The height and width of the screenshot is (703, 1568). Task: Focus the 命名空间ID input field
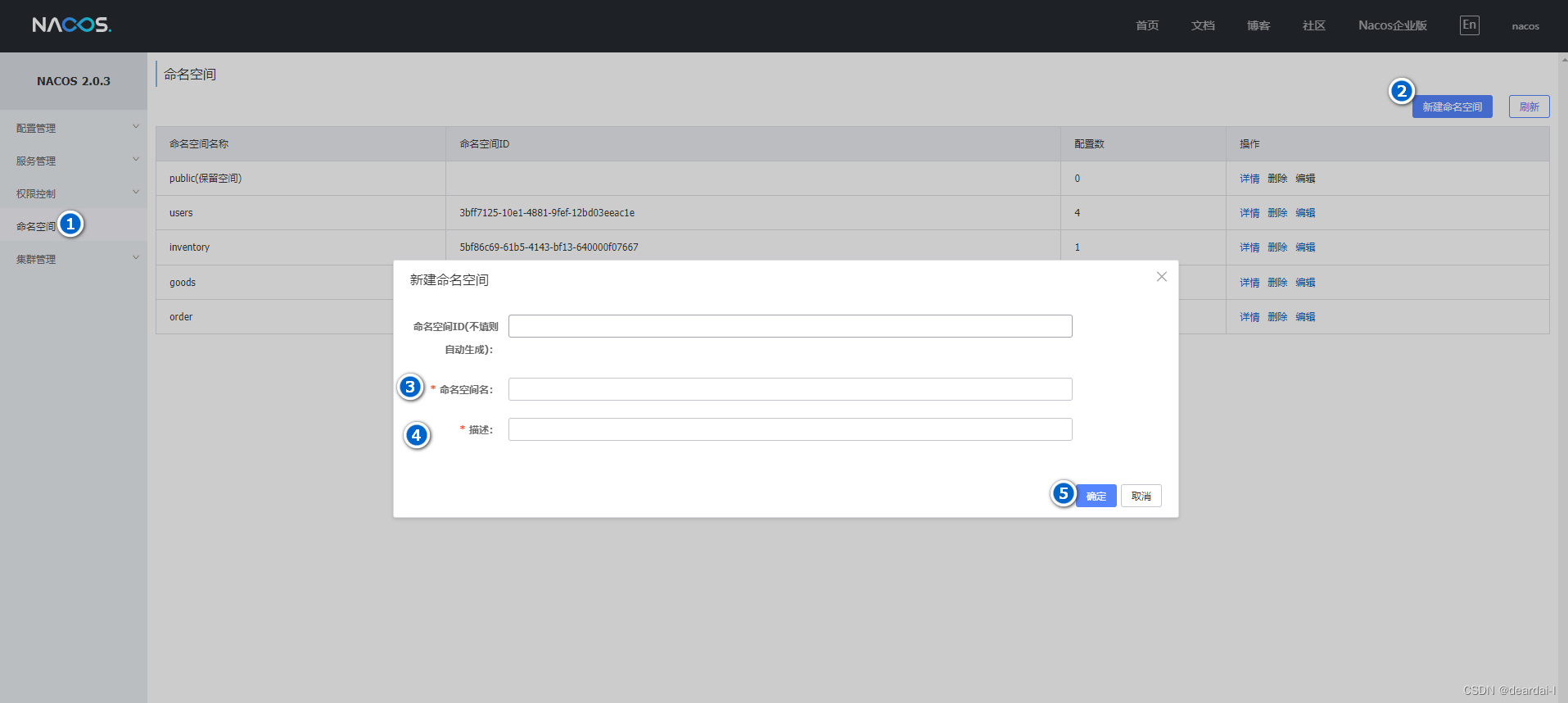(x=790, y=326)
